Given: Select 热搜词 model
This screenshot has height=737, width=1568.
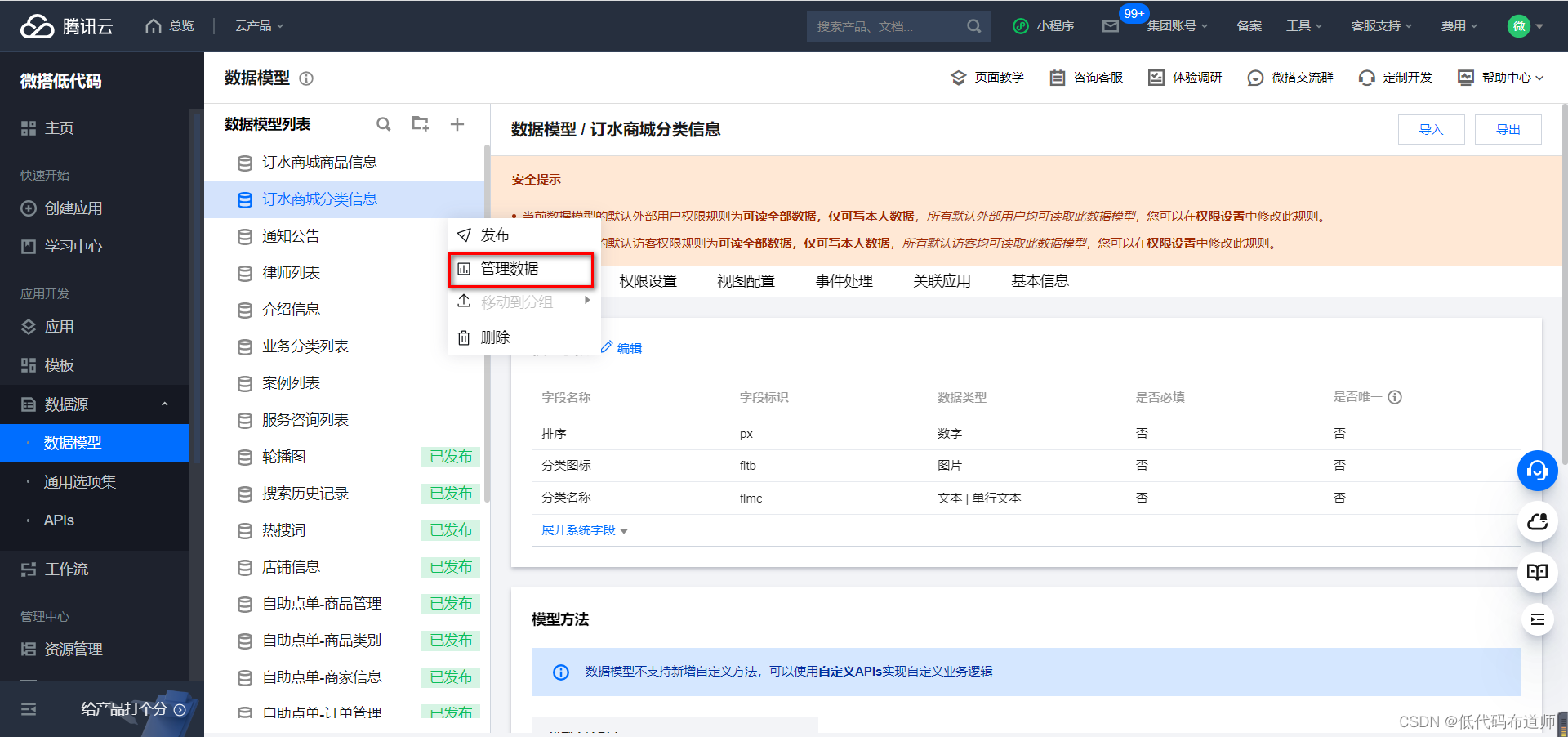Looking at the screenshot, I should tap(344, 530).
